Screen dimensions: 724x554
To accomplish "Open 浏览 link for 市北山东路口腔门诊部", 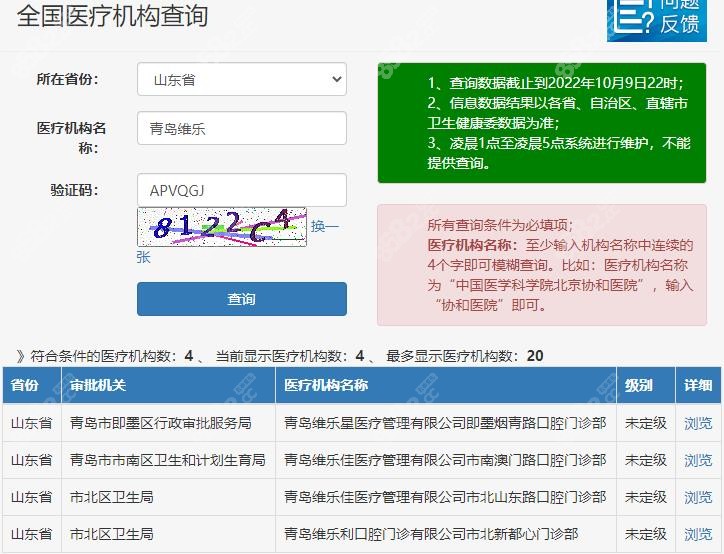I will pos(698,497).
